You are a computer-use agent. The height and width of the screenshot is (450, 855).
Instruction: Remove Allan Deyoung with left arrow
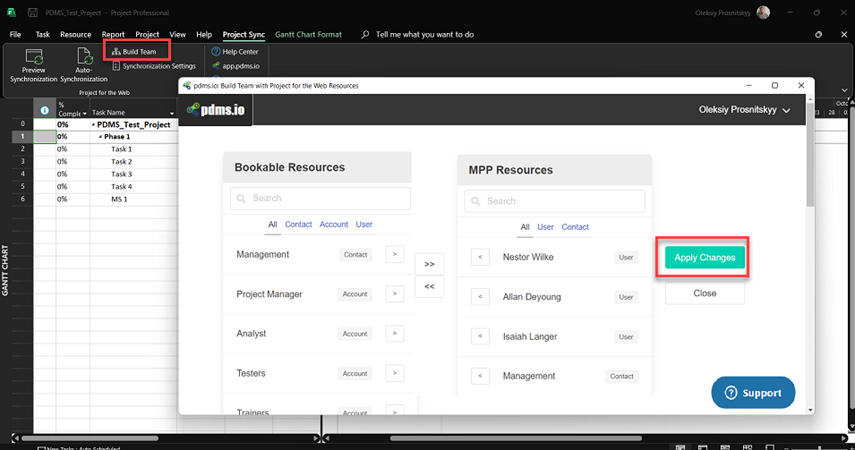pos(480,297)
